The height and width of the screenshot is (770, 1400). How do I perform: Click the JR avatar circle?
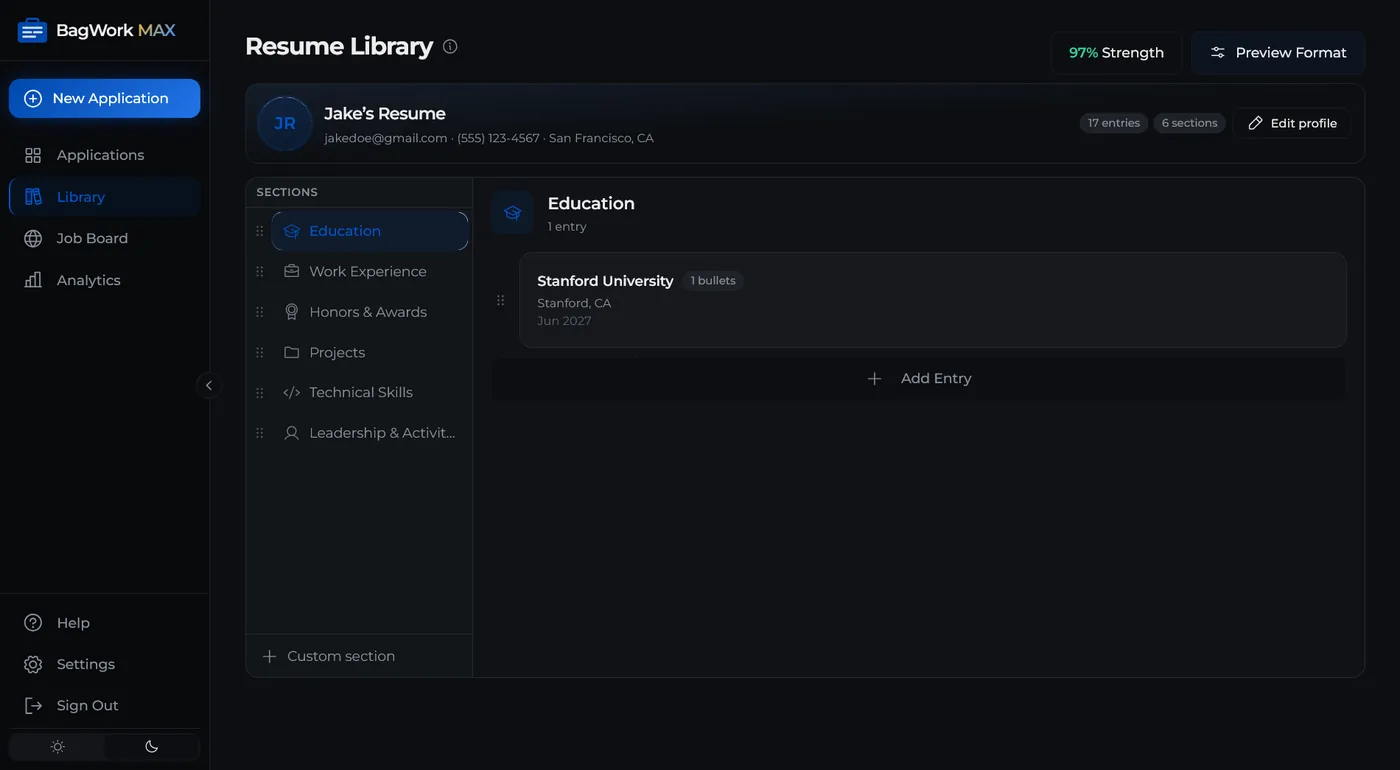pos(285,123)
